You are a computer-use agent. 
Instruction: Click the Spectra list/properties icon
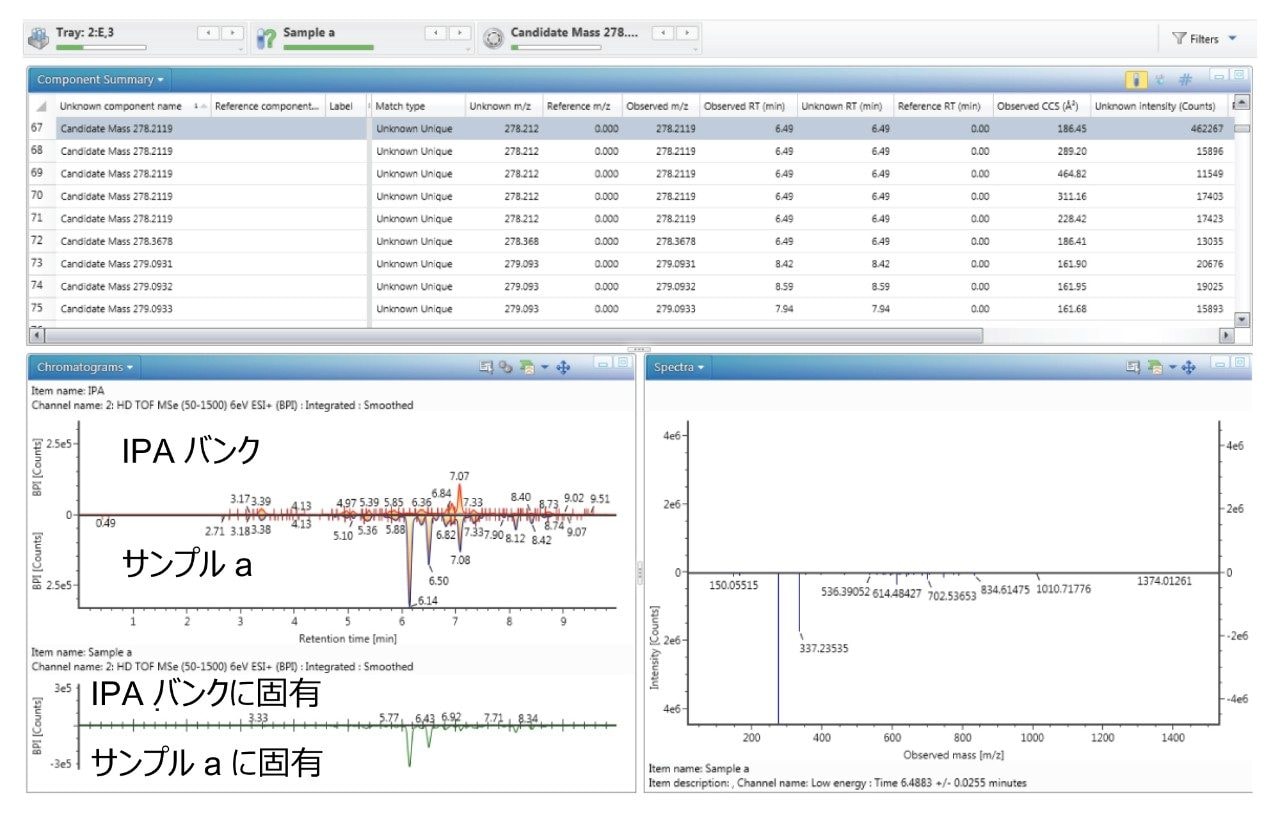[x=1133, y=367]
